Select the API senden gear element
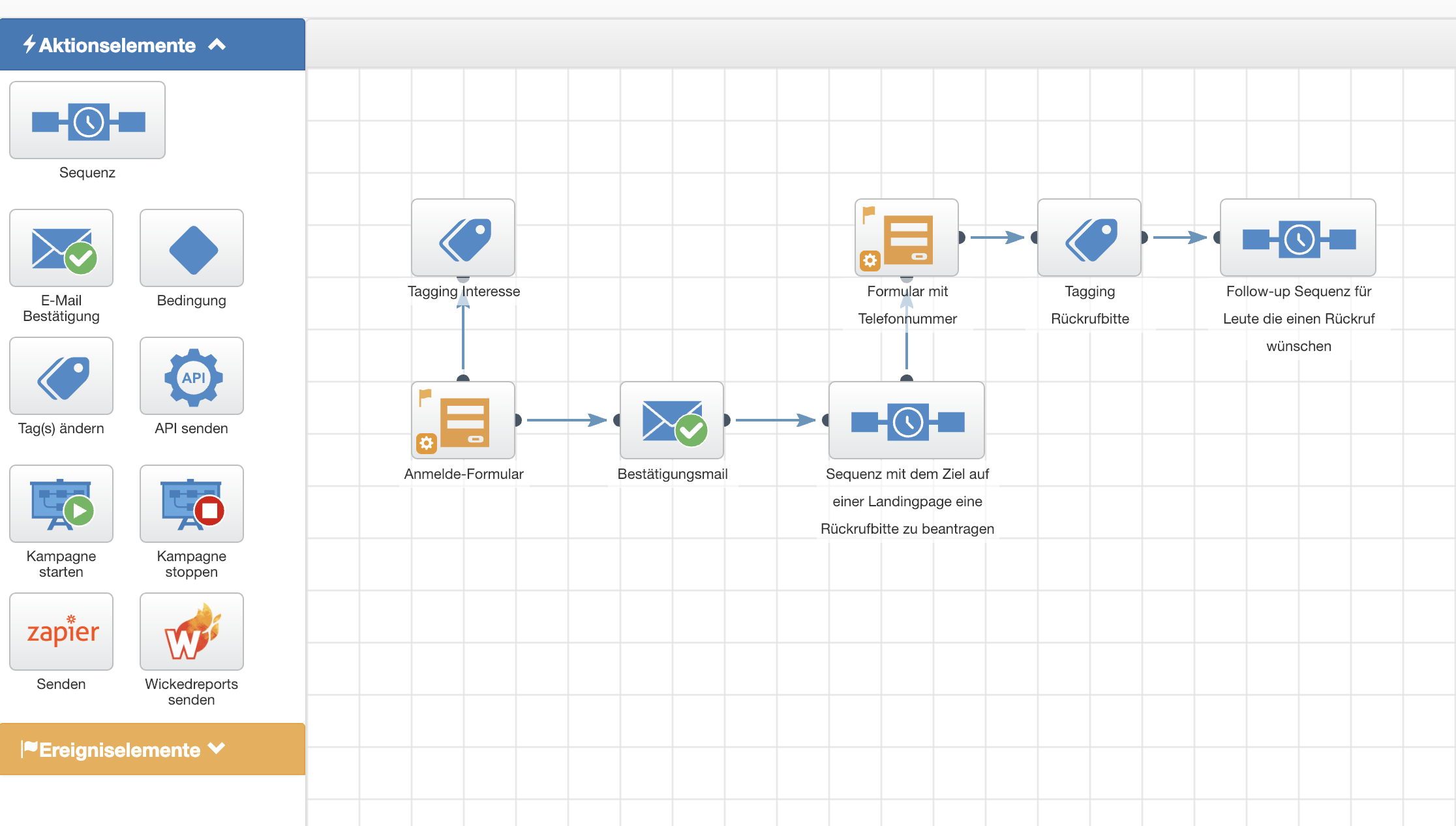 pos(192,376)
